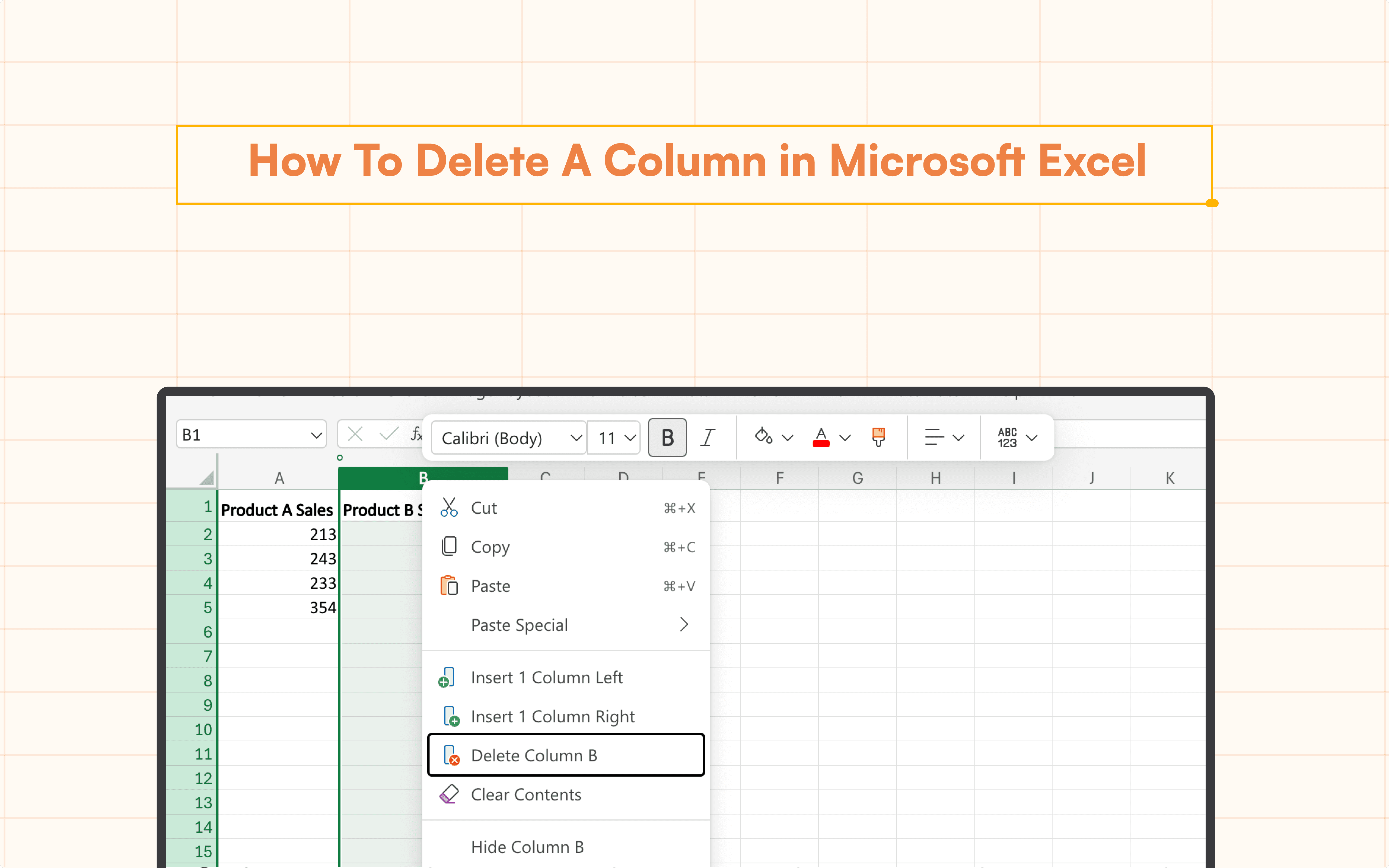Click the cancel X in formula bar
Screen dimensions: 1389x868
click(x=355, y=435)
